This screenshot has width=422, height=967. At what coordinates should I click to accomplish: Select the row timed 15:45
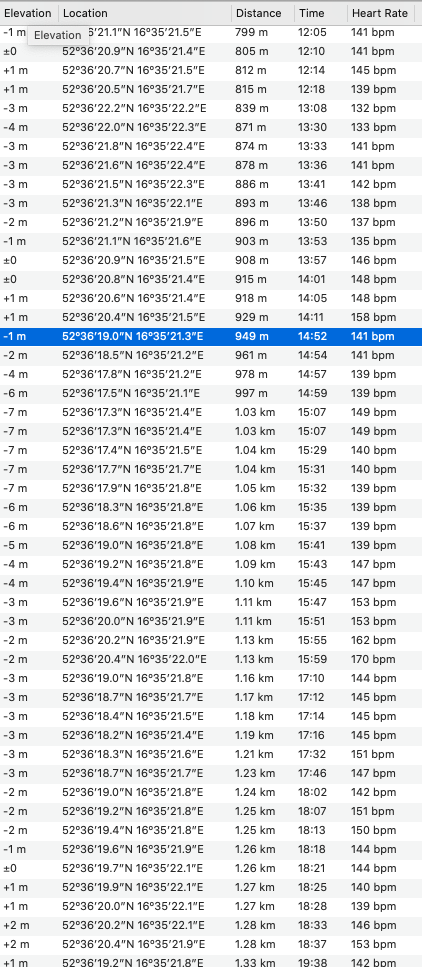coord(211,583)
